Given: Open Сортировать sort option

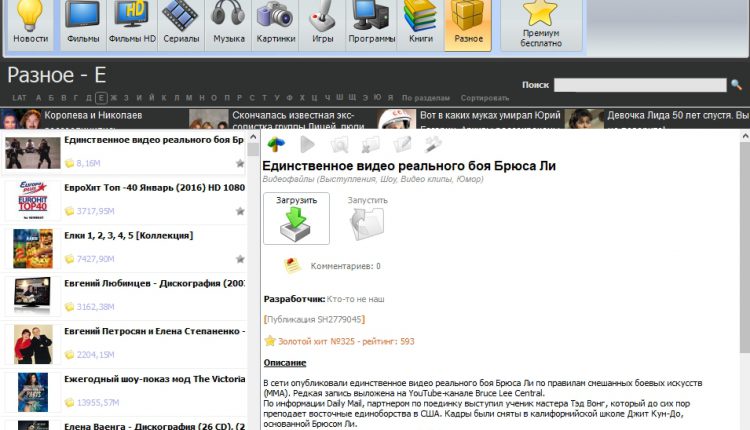Looking at the screenshot, I should pos(485,98).
